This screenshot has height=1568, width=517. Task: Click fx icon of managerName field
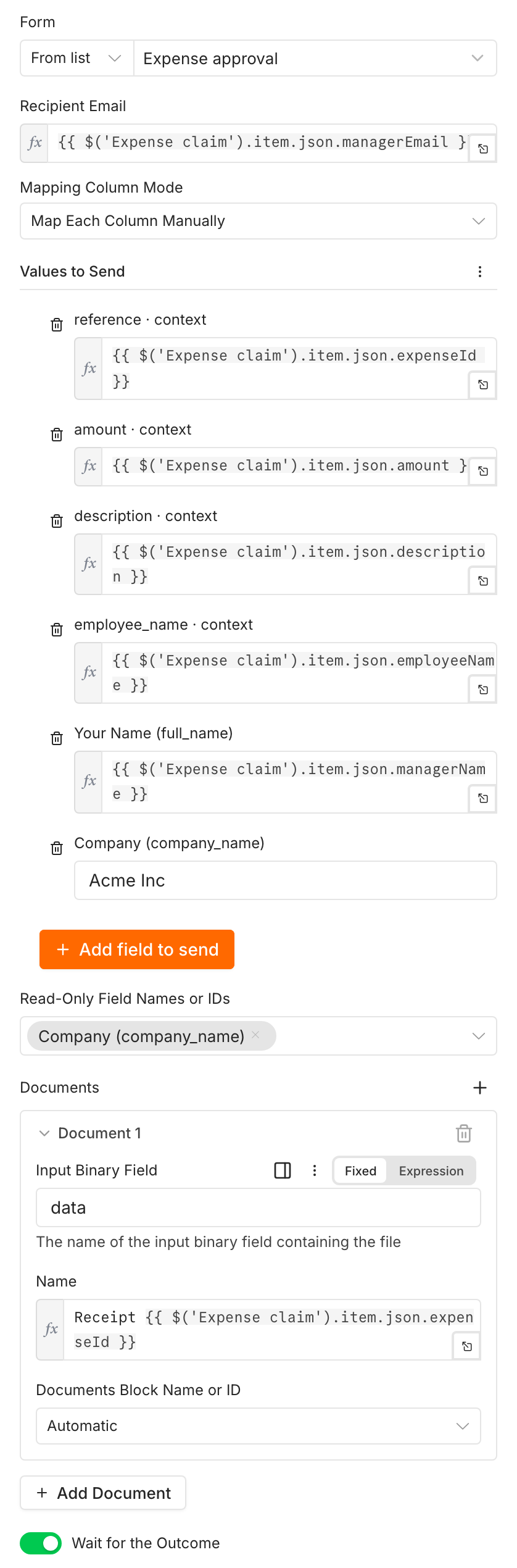click(x=89, y=782)
